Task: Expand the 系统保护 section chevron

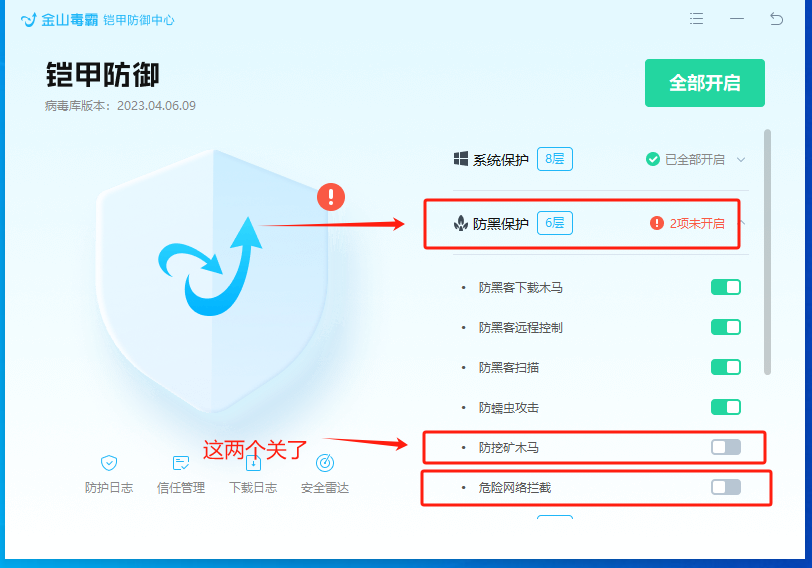Action: [741, 159]
